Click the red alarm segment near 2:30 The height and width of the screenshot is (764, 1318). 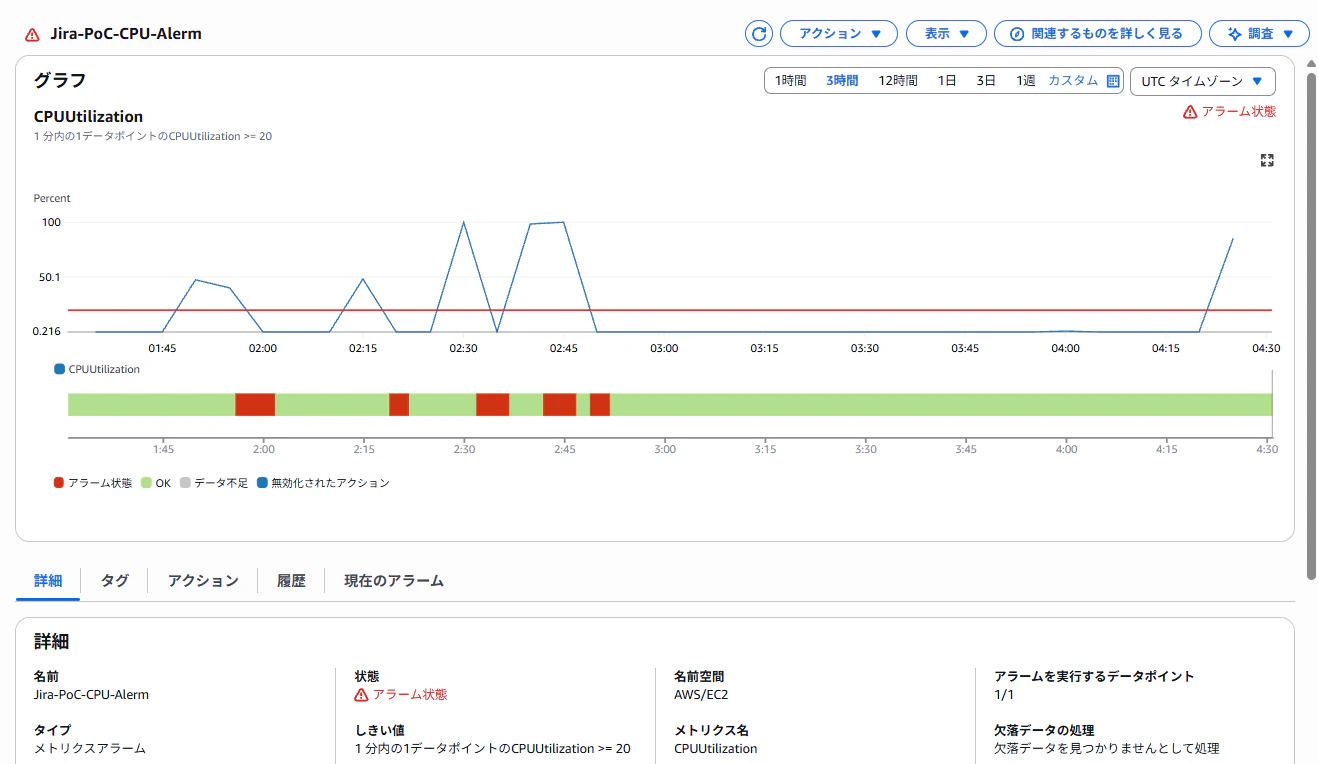(493, 405)
